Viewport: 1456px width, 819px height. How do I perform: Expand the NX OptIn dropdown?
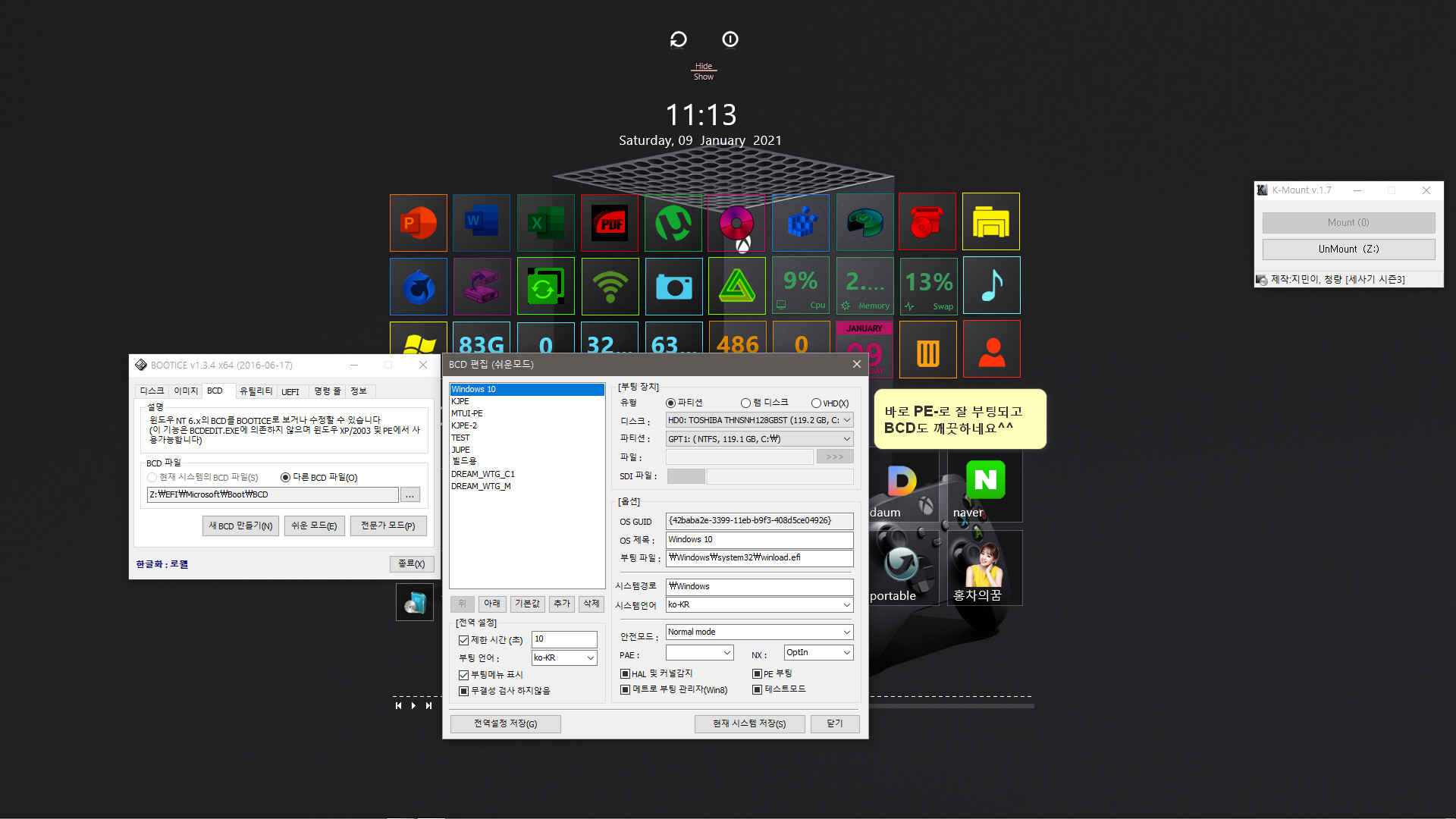846,652
